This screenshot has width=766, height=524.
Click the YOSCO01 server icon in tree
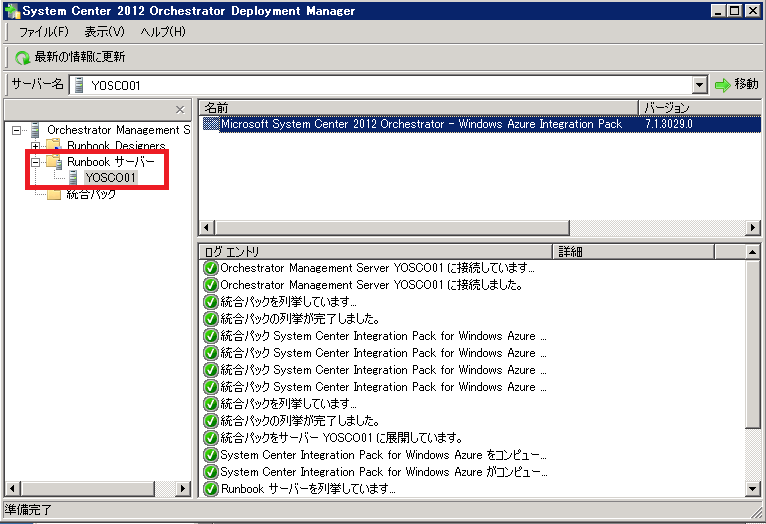pyautogui.click(x=73, y=177)
